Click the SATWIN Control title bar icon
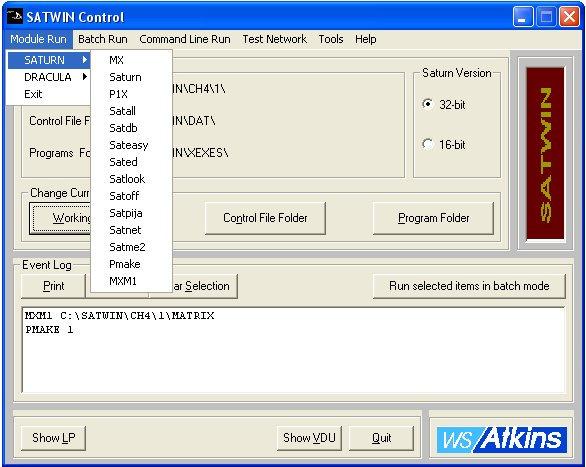 click(x=15, y=17)
